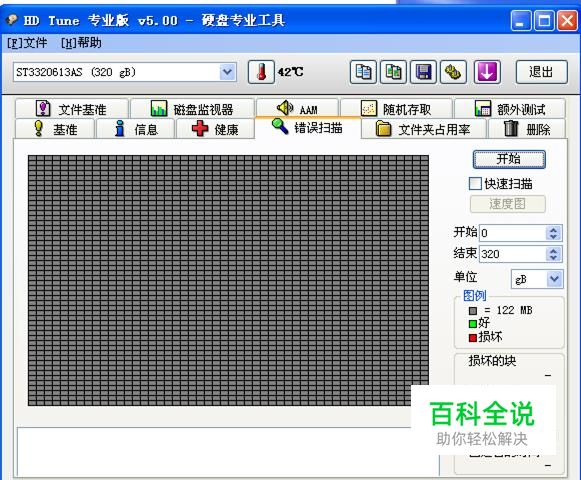Open the options gears icon

point(453,72)
